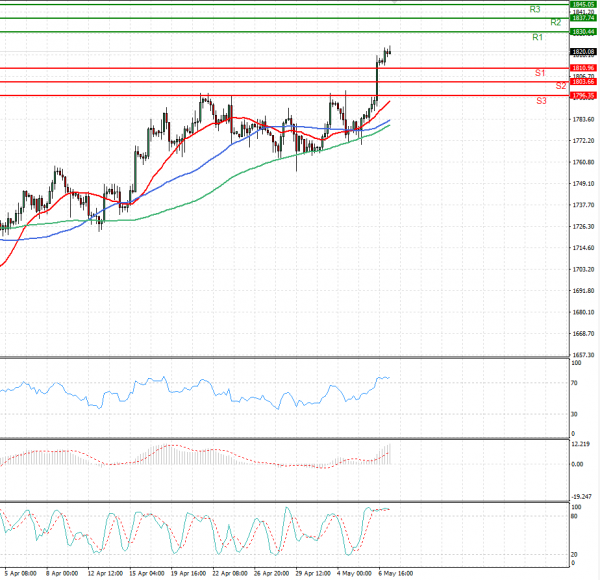Click the 1691.80 price axis value
This screenshot has height=580, width=600.
coord(583,291)
